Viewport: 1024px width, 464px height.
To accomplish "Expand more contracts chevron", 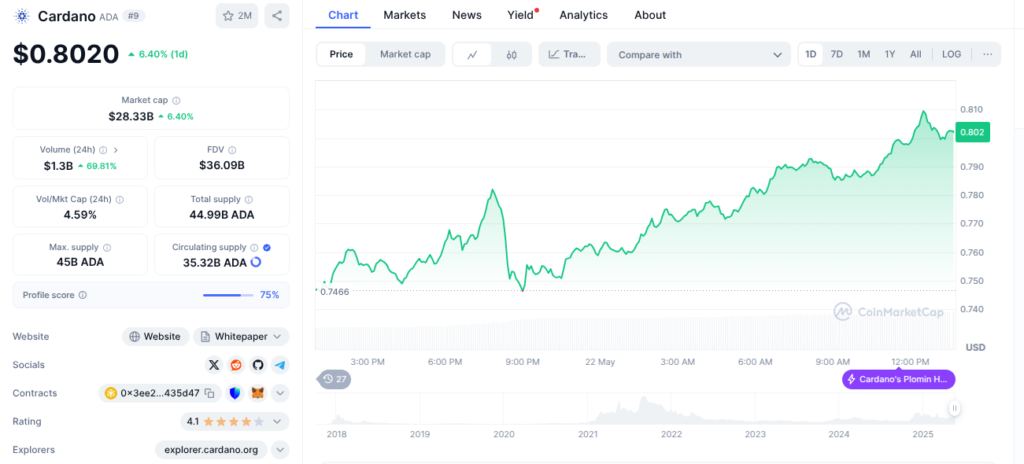I will click(280, 393).
